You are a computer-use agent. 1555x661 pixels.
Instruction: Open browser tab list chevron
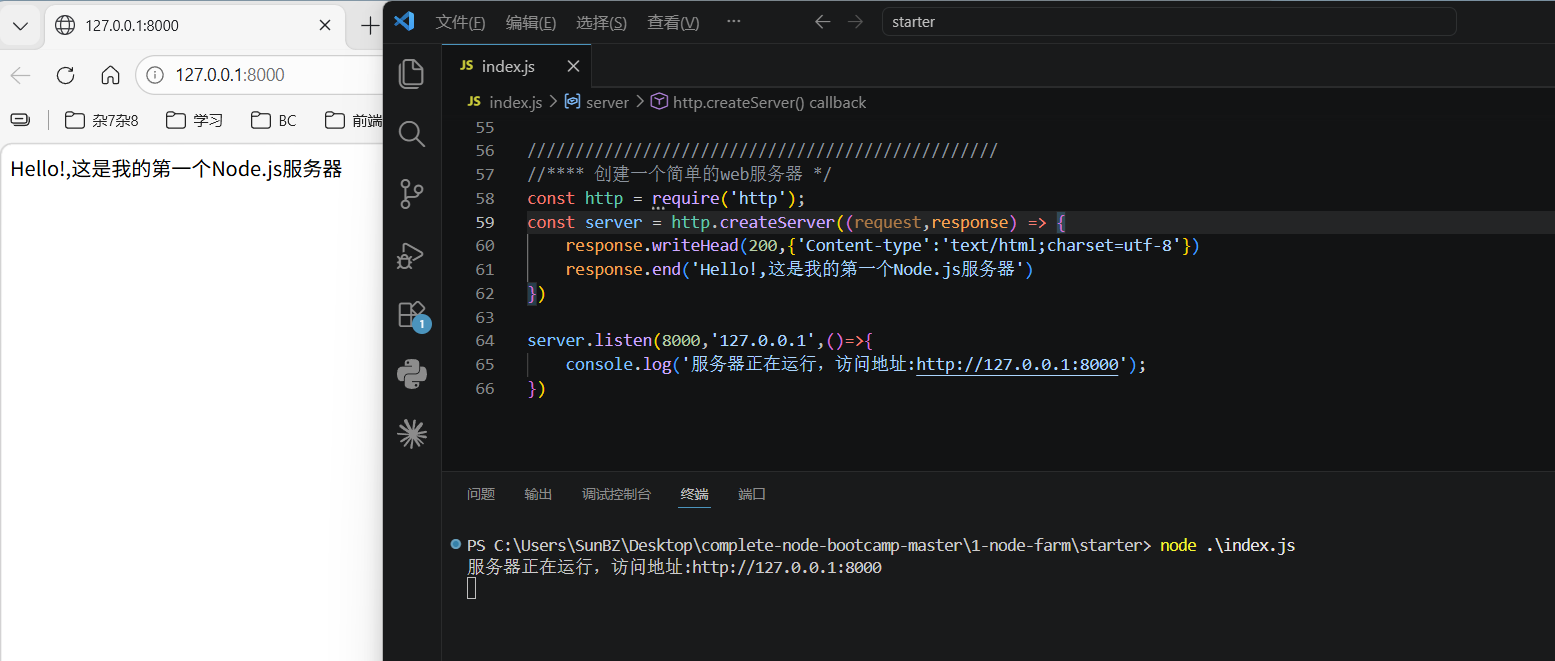(20, 25)
